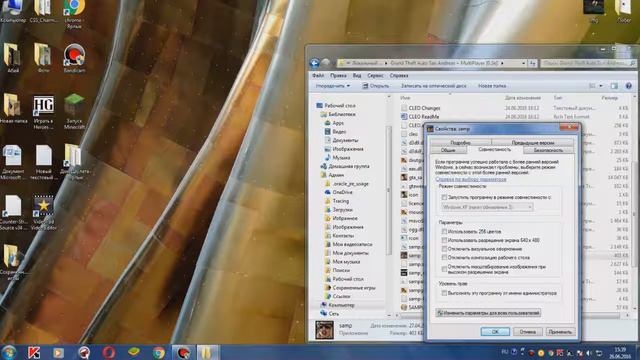The image size is (640, 360).
Task: Select Рабочий стол at top of navigation tree
Action: [x=336, y=105]
